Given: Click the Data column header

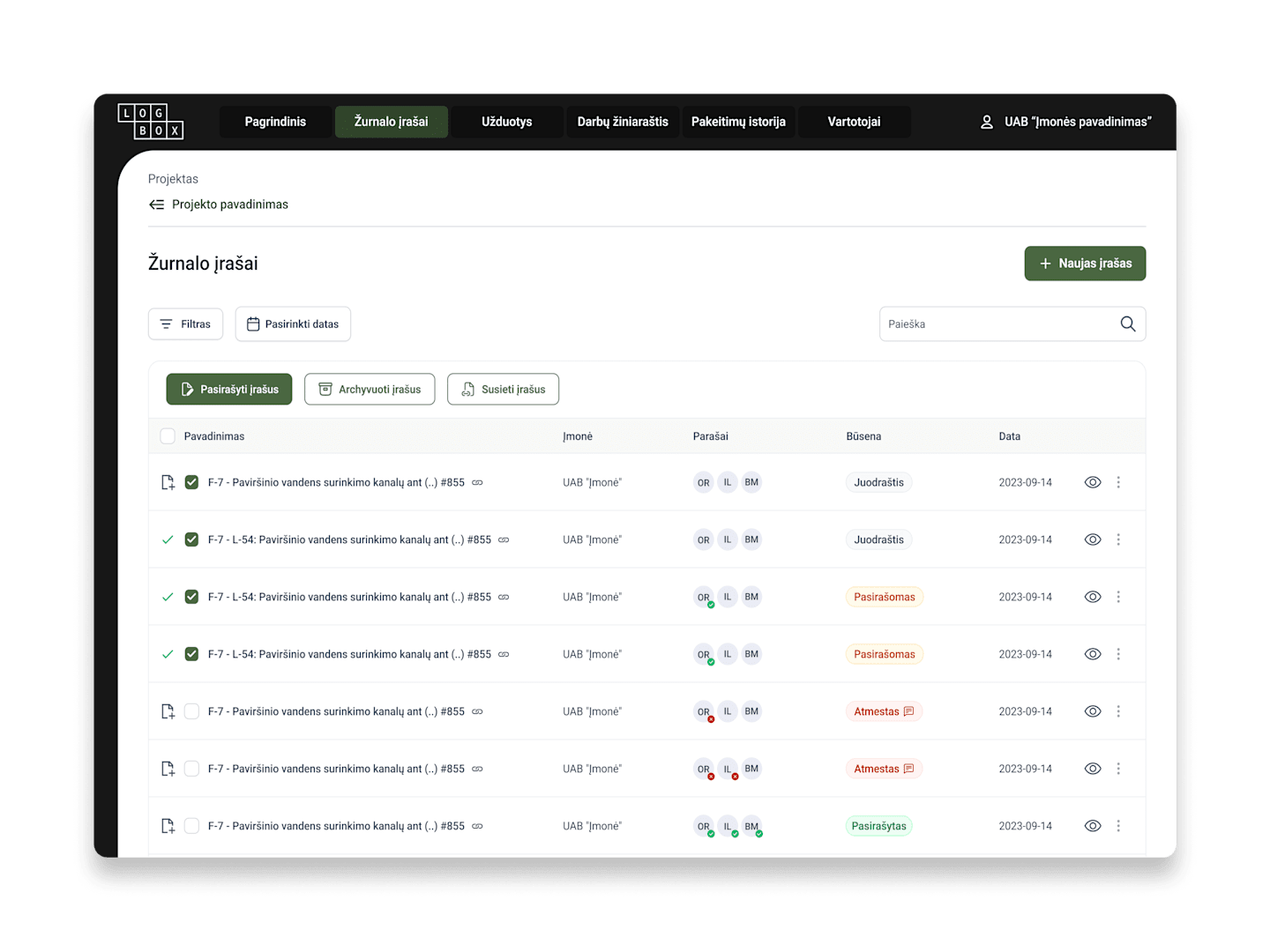Looking at the screenshot, I should [x=1010, y=436].
